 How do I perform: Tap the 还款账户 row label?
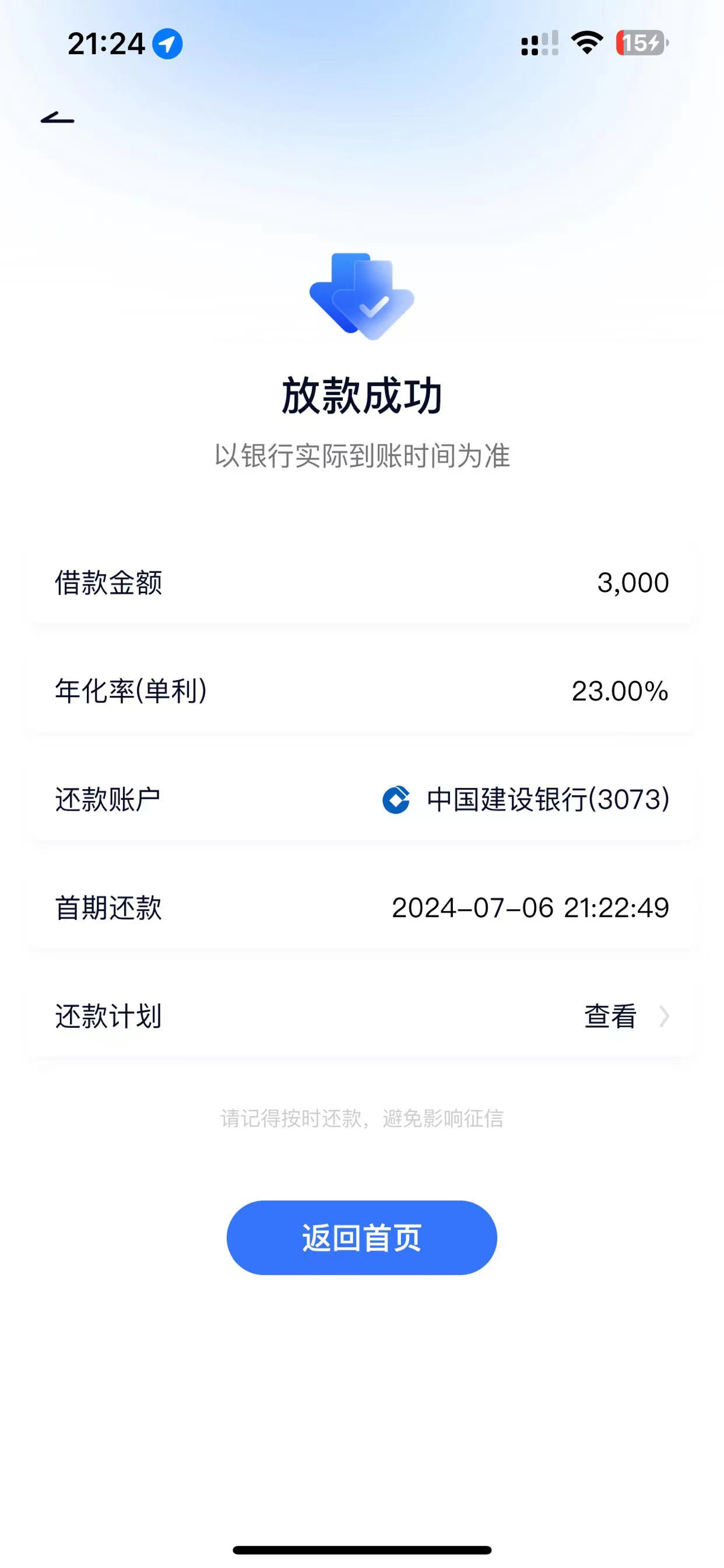[108, 799]
